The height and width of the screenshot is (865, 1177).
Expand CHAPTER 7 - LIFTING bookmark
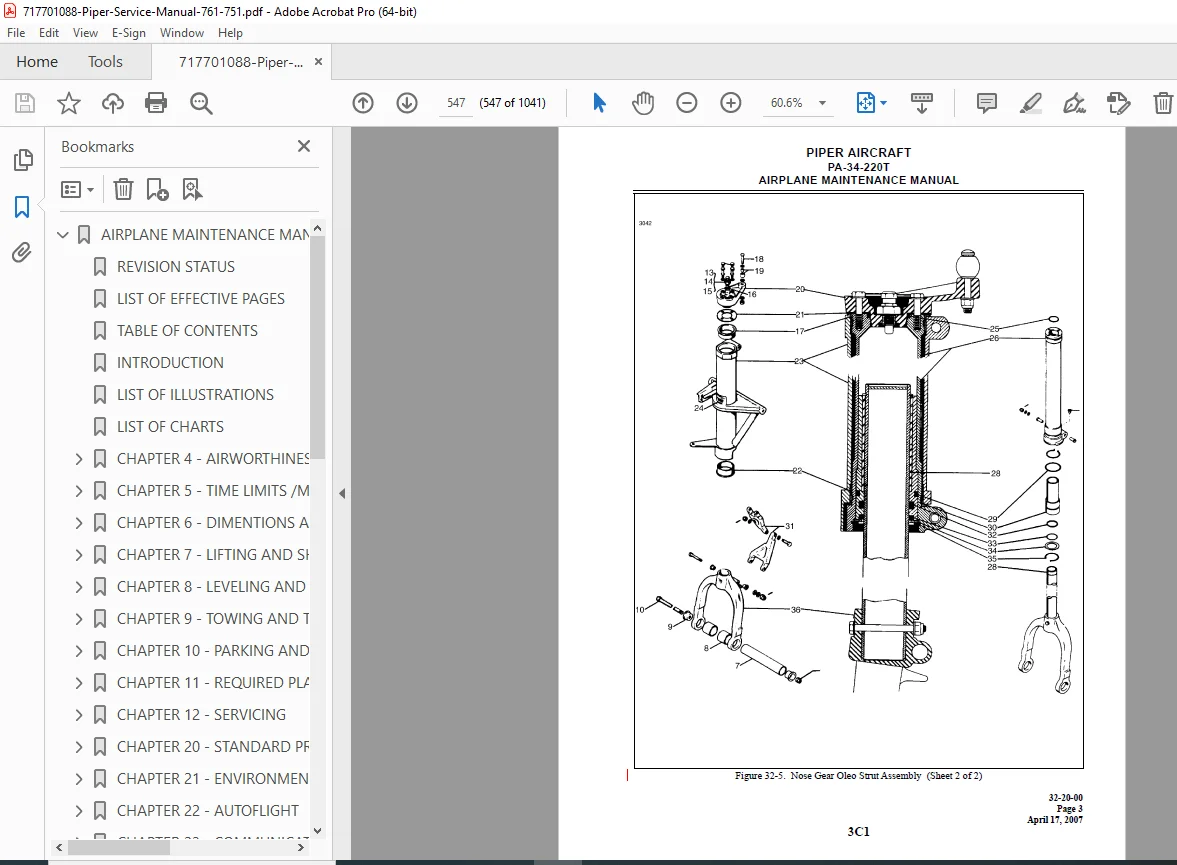click(x=79, y=555)
